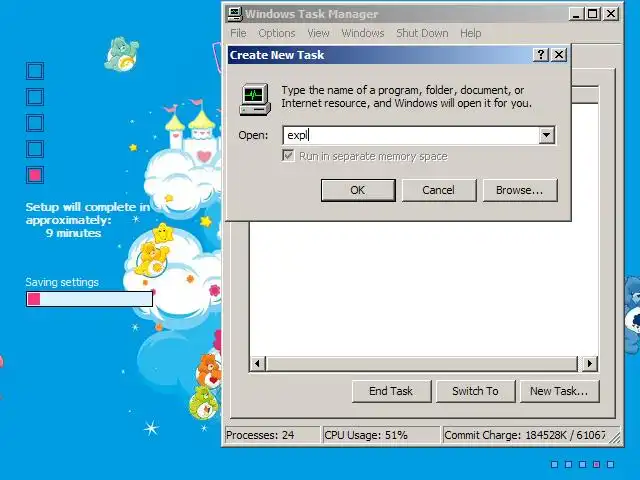This screenshot has width=640, height=480.
Task: Click the Processes: 24 status text
Action: point(260,435)
